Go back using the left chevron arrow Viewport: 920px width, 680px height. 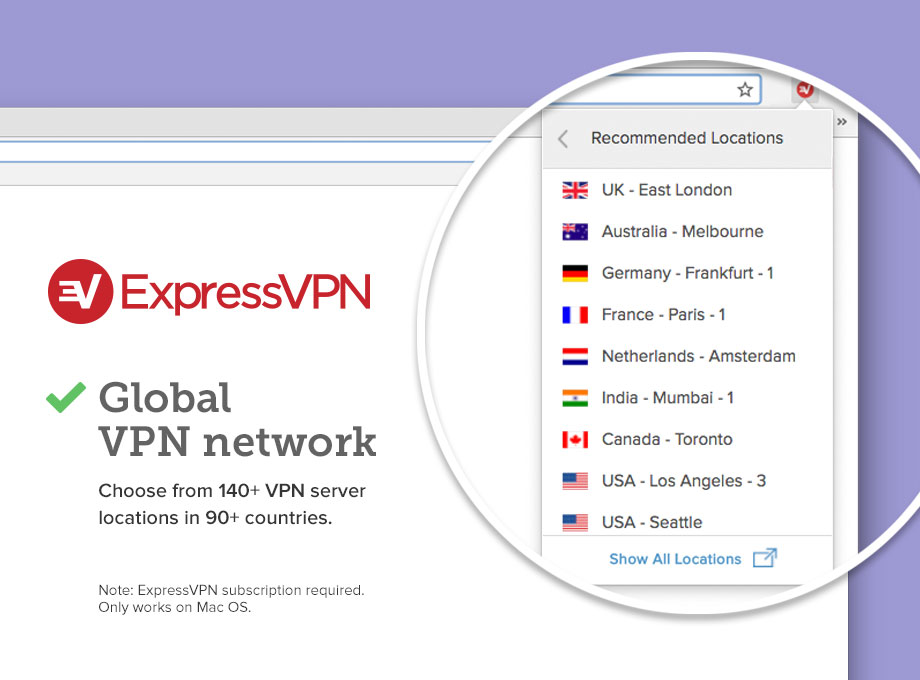563,139
